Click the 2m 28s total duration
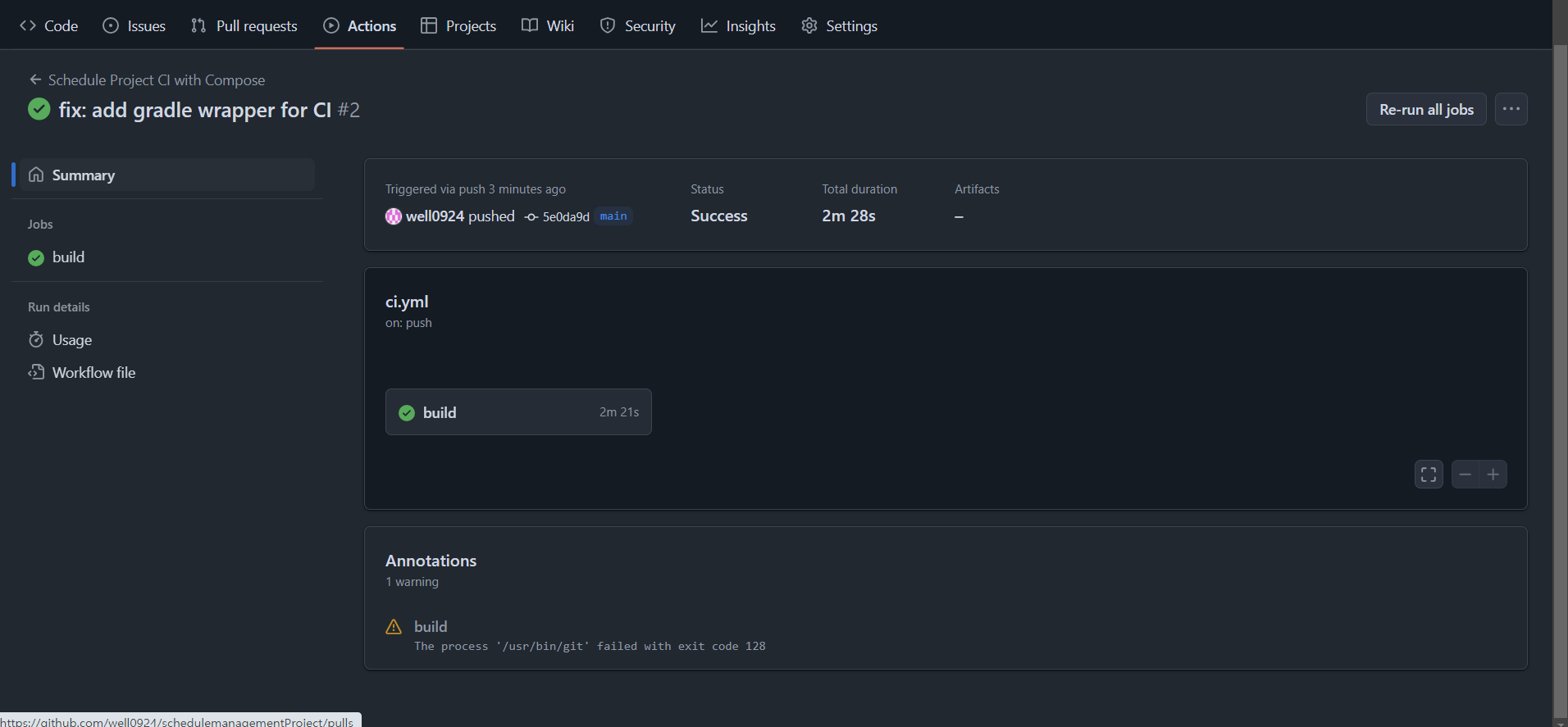The width and height of the screenshot is (1568, 727). point(849,216)
